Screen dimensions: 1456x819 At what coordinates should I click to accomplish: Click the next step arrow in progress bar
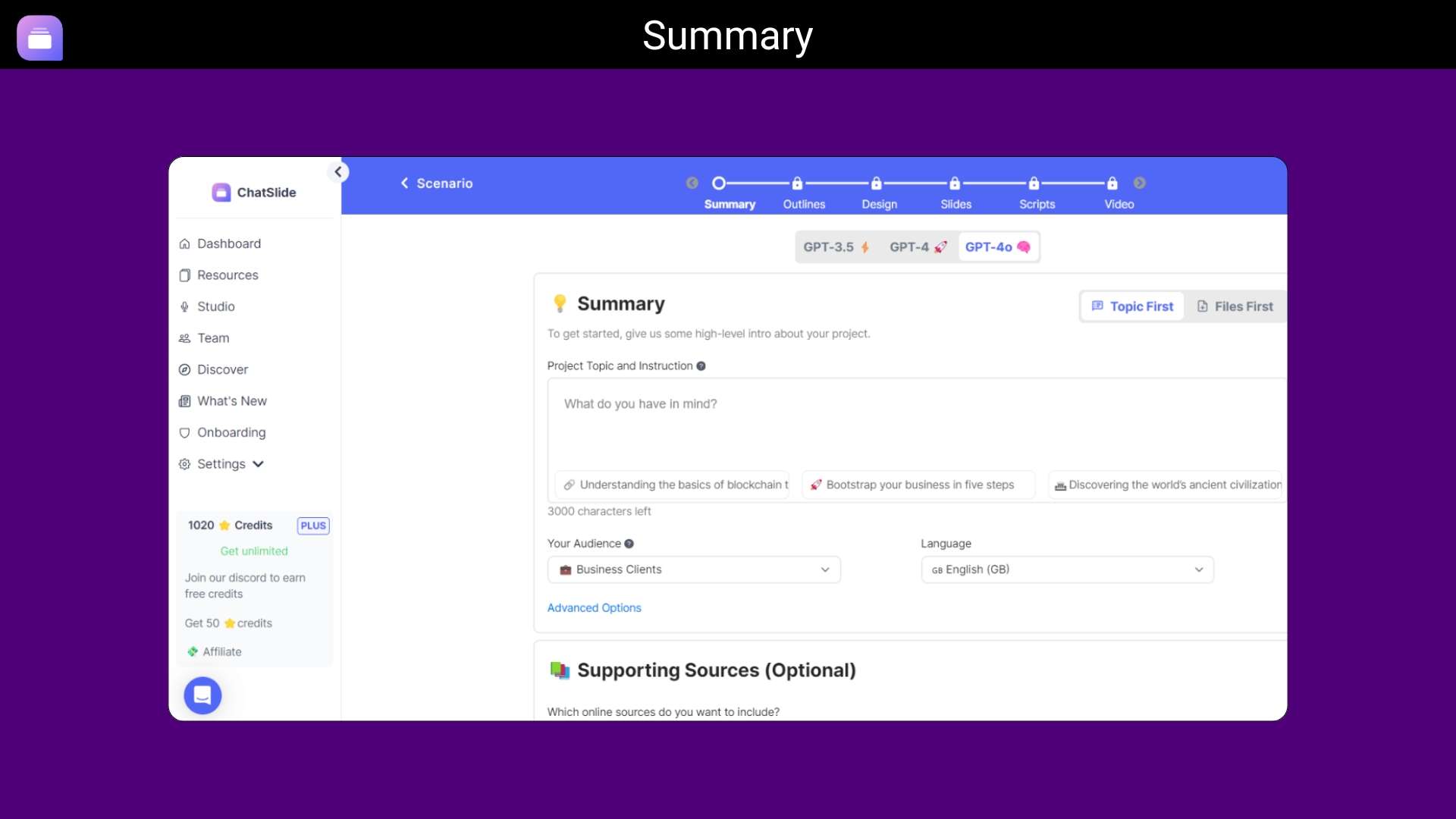(x=1139, y=184)
